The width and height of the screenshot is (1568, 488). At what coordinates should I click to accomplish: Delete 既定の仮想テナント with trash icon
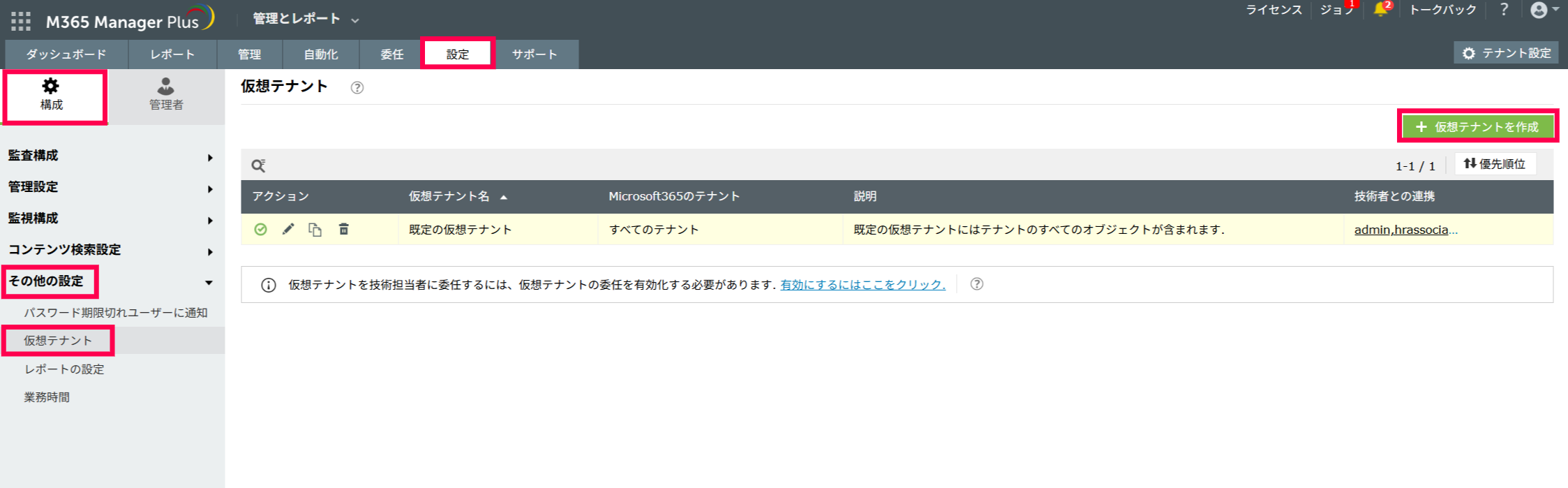pyautogui.click(x=344, y=229)
